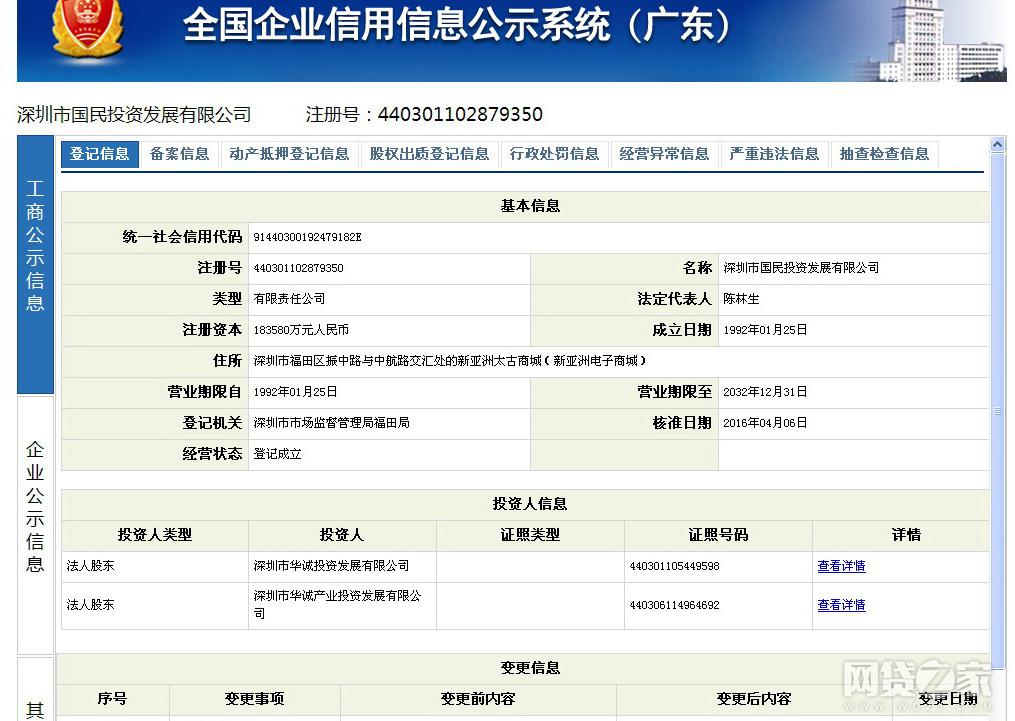Click investor 深圳市华诚投资发展有限公司
Screen dimensions: 1015x721
coord(331,566)
